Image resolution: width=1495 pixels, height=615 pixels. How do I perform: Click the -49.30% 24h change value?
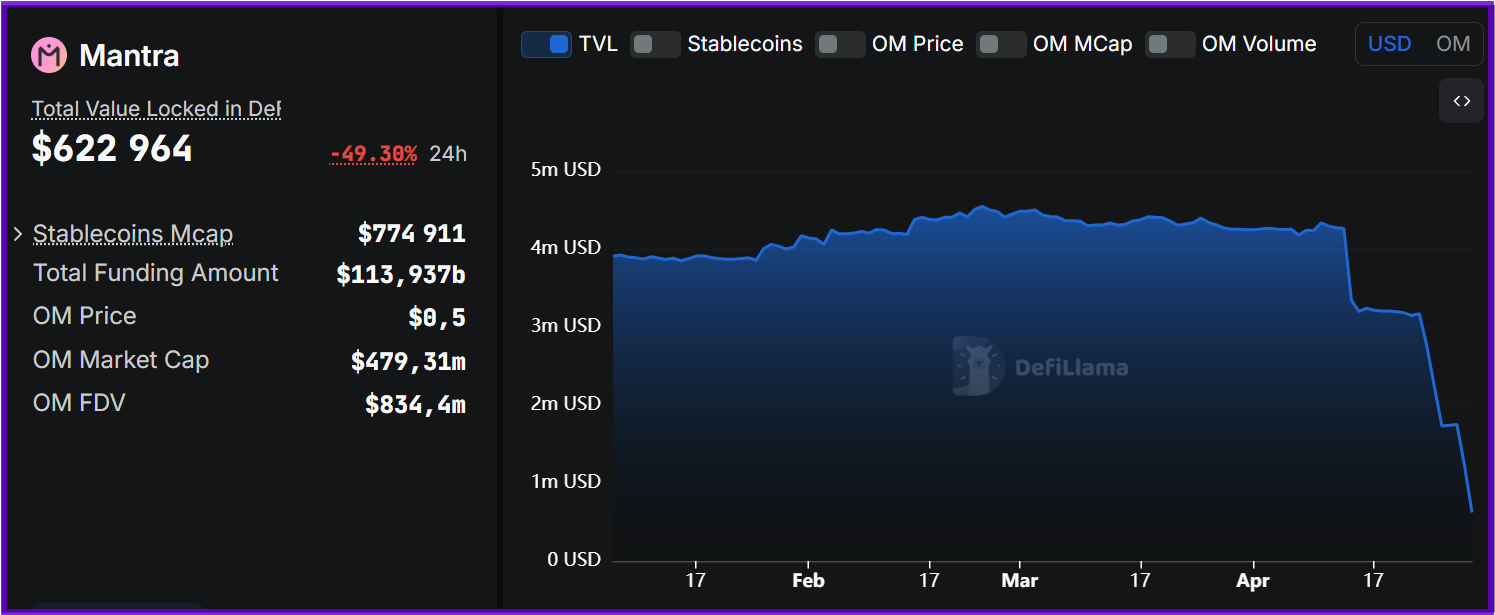point(374,154)
